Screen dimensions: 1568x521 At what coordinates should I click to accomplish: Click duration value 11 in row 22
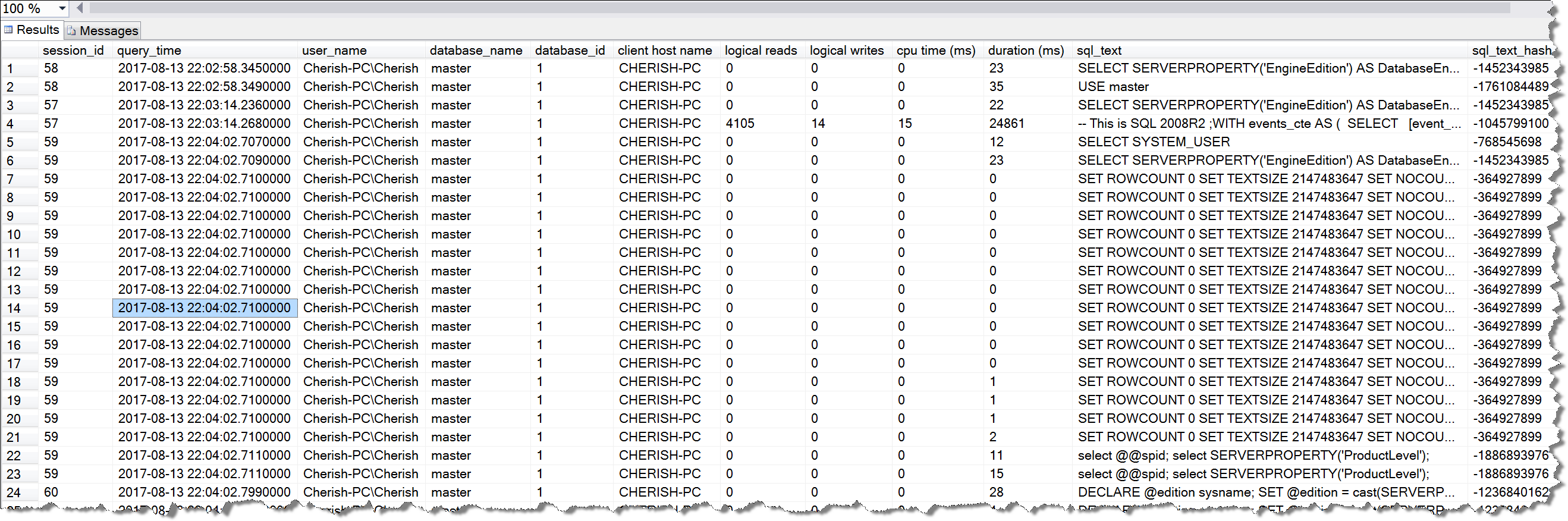tap(996, 455)
